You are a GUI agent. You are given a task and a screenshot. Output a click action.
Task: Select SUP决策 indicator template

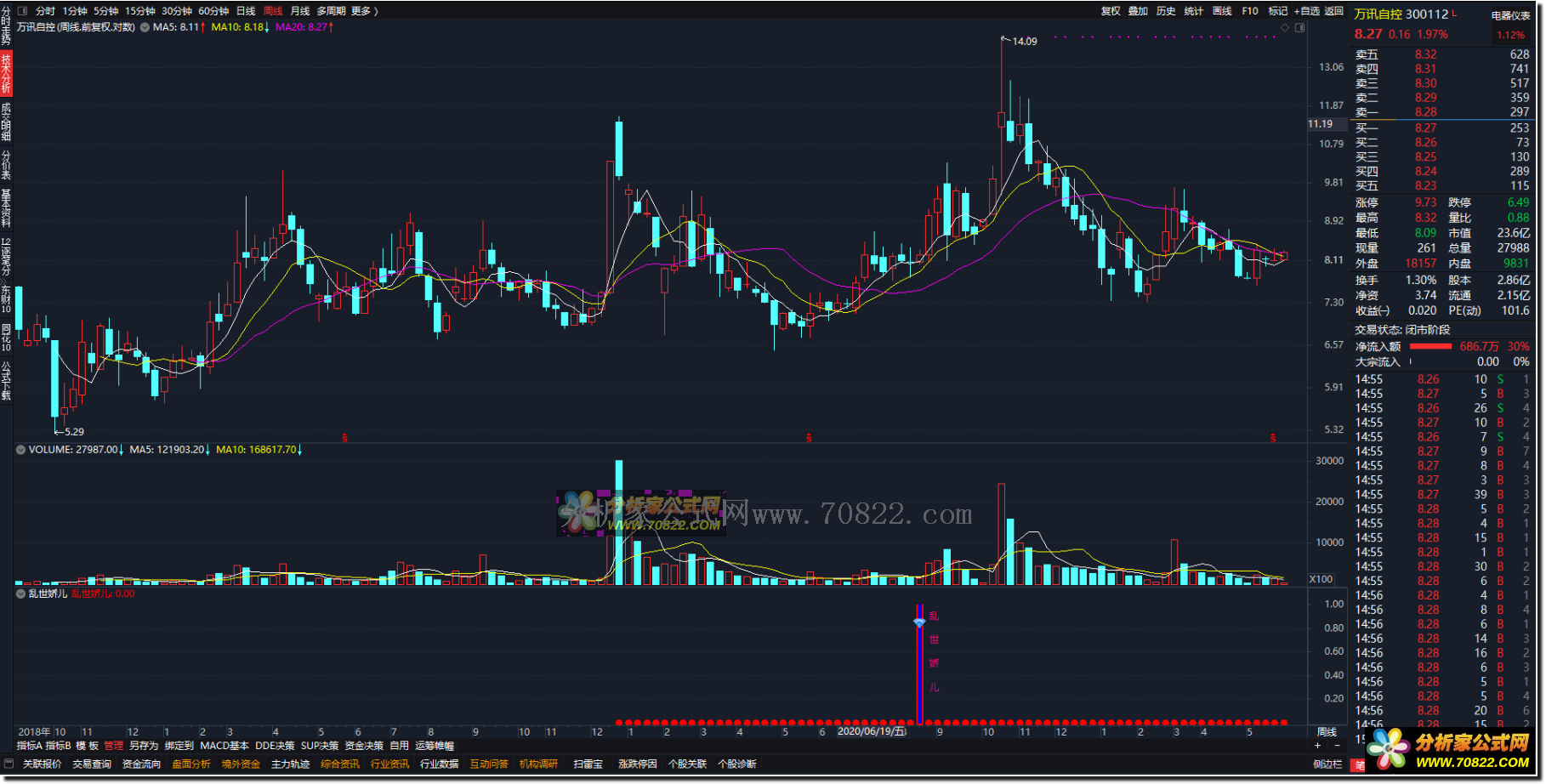click(x=320, y=746)
